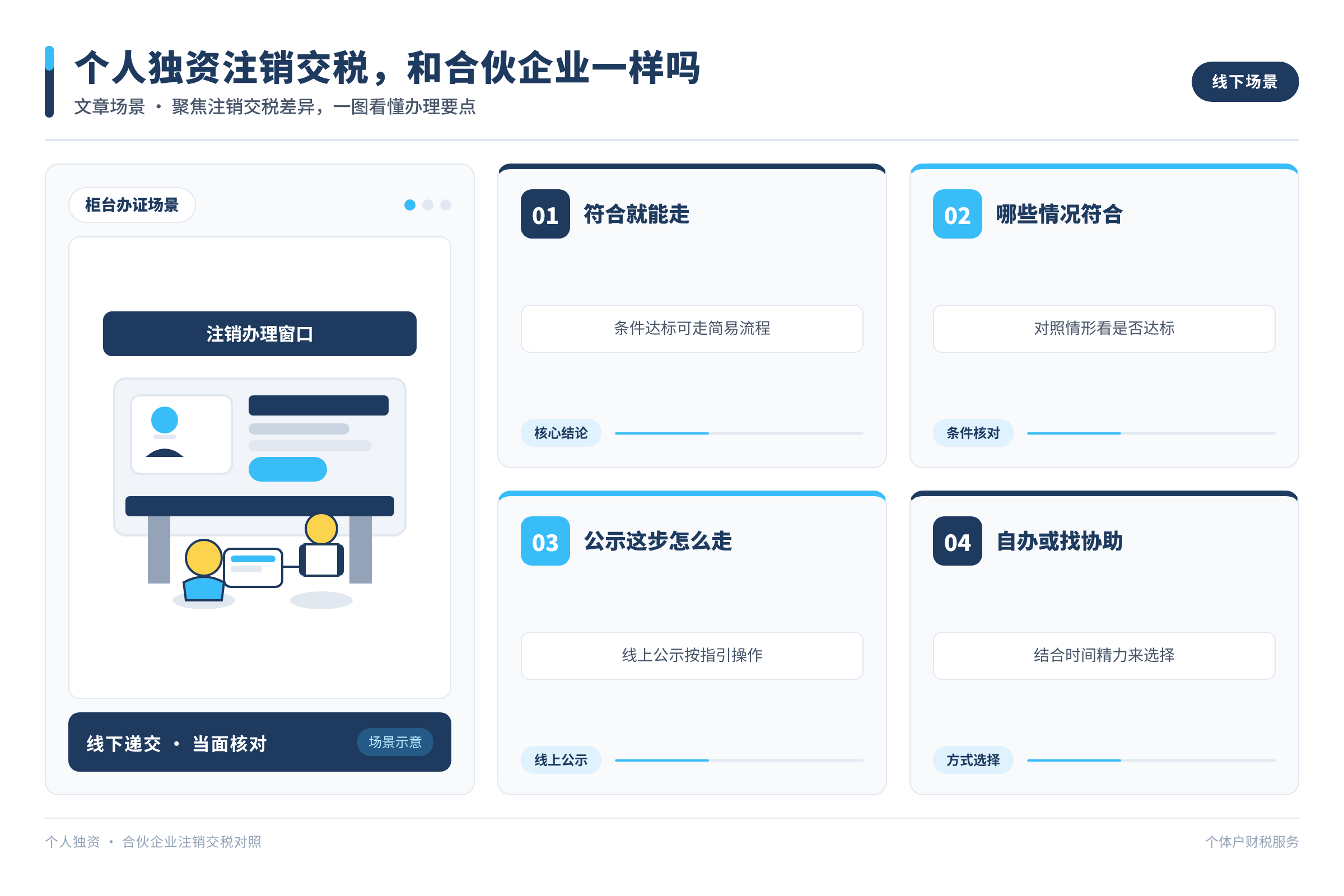Screen dimensions: 1344x896
Task: Click the 03 number badge
Action: click(x=545, y=541)
